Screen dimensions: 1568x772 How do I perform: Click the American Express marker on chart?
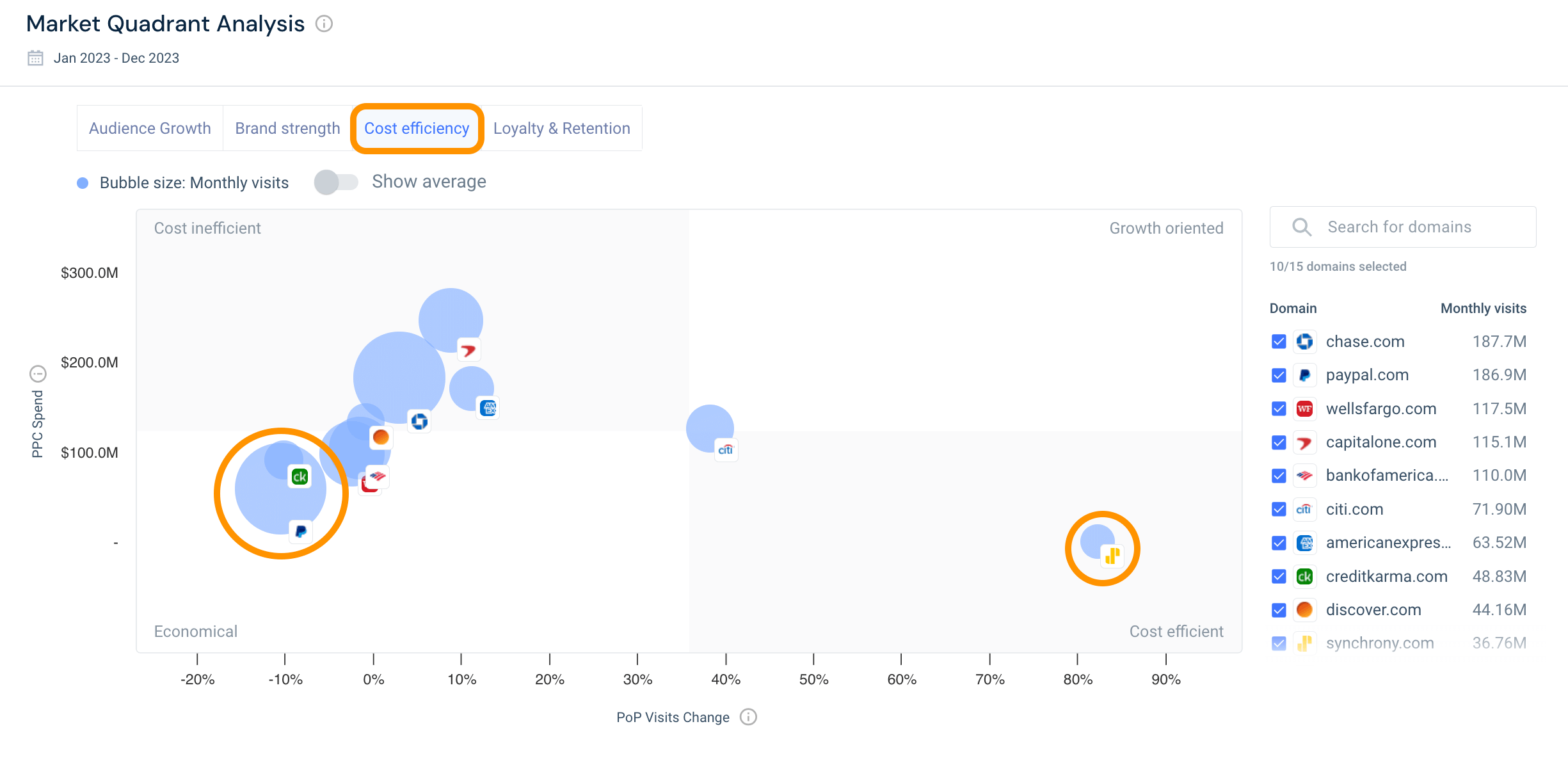tap(488, 408)
